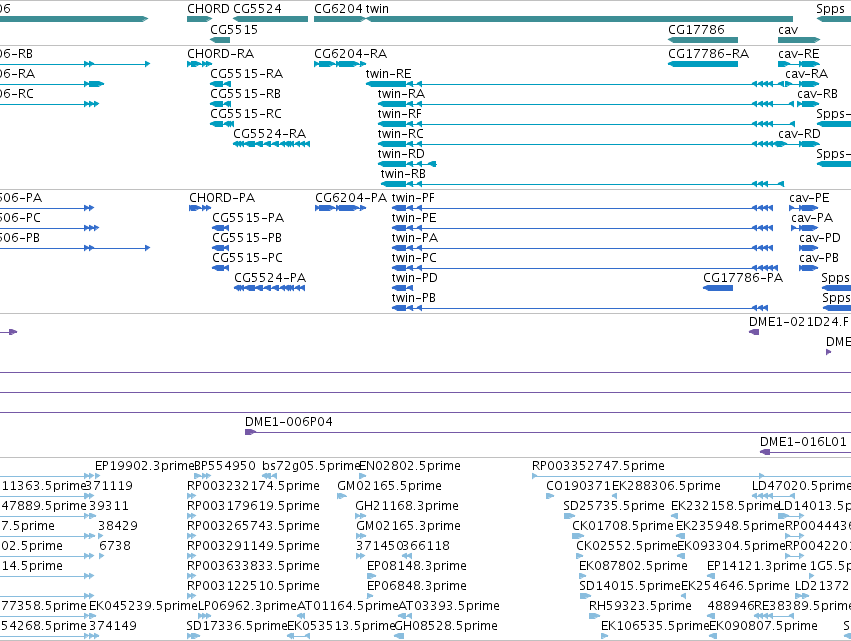This screenshot has height=641, width=851.
Task: Select transcript CG5515-RC
Action: point(246,113)
